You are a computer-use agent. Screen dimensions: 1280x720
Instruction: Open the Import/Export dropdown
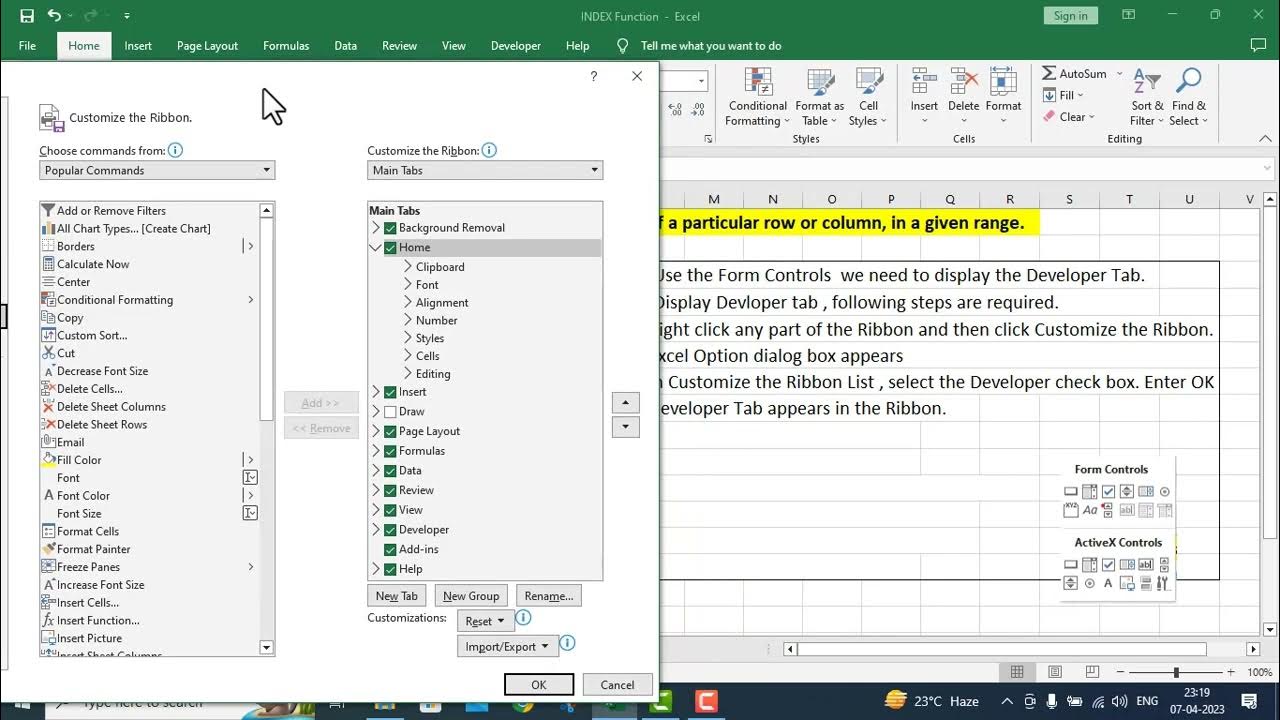506,646
